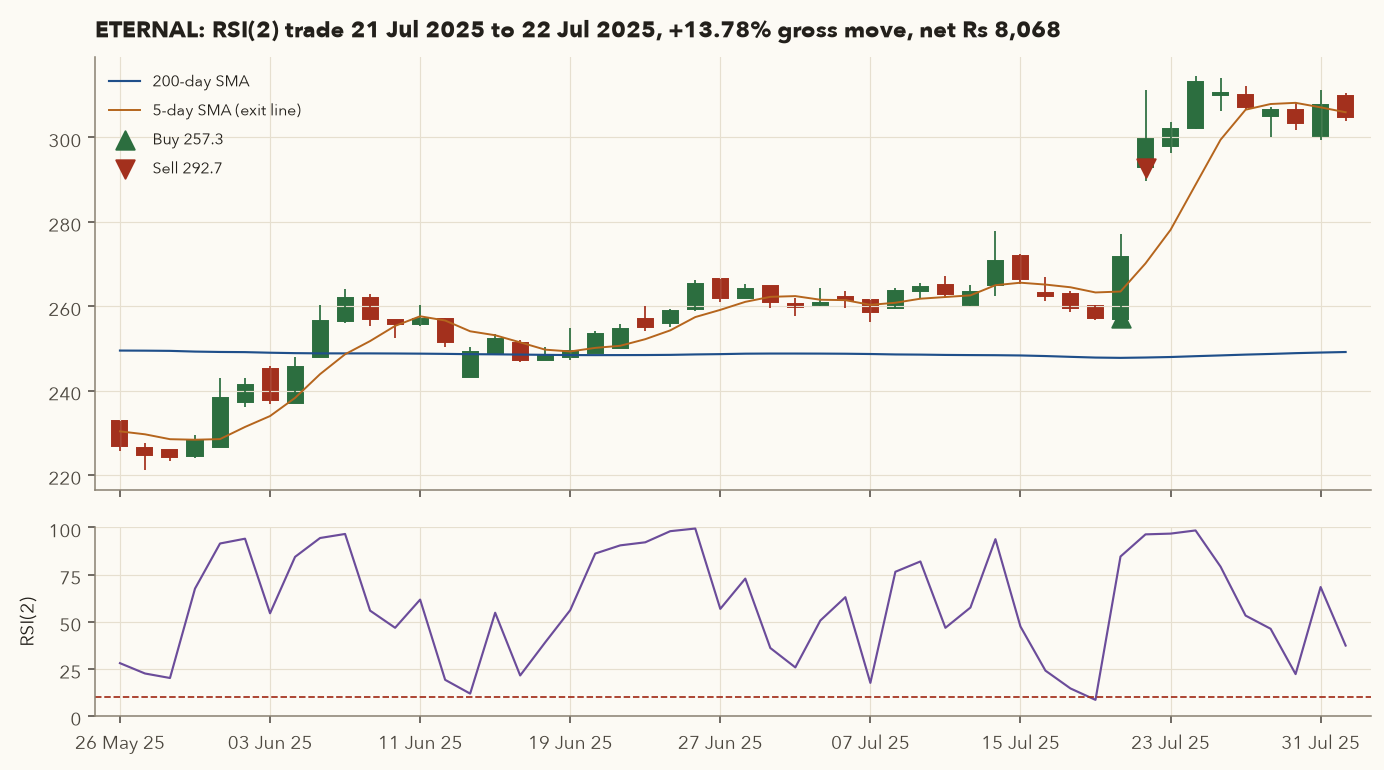Image resolution: width=1384 pixels, height=770 pixels.
Task: Click the first red candlestick at 26 May 25
Action: [120, 434]
